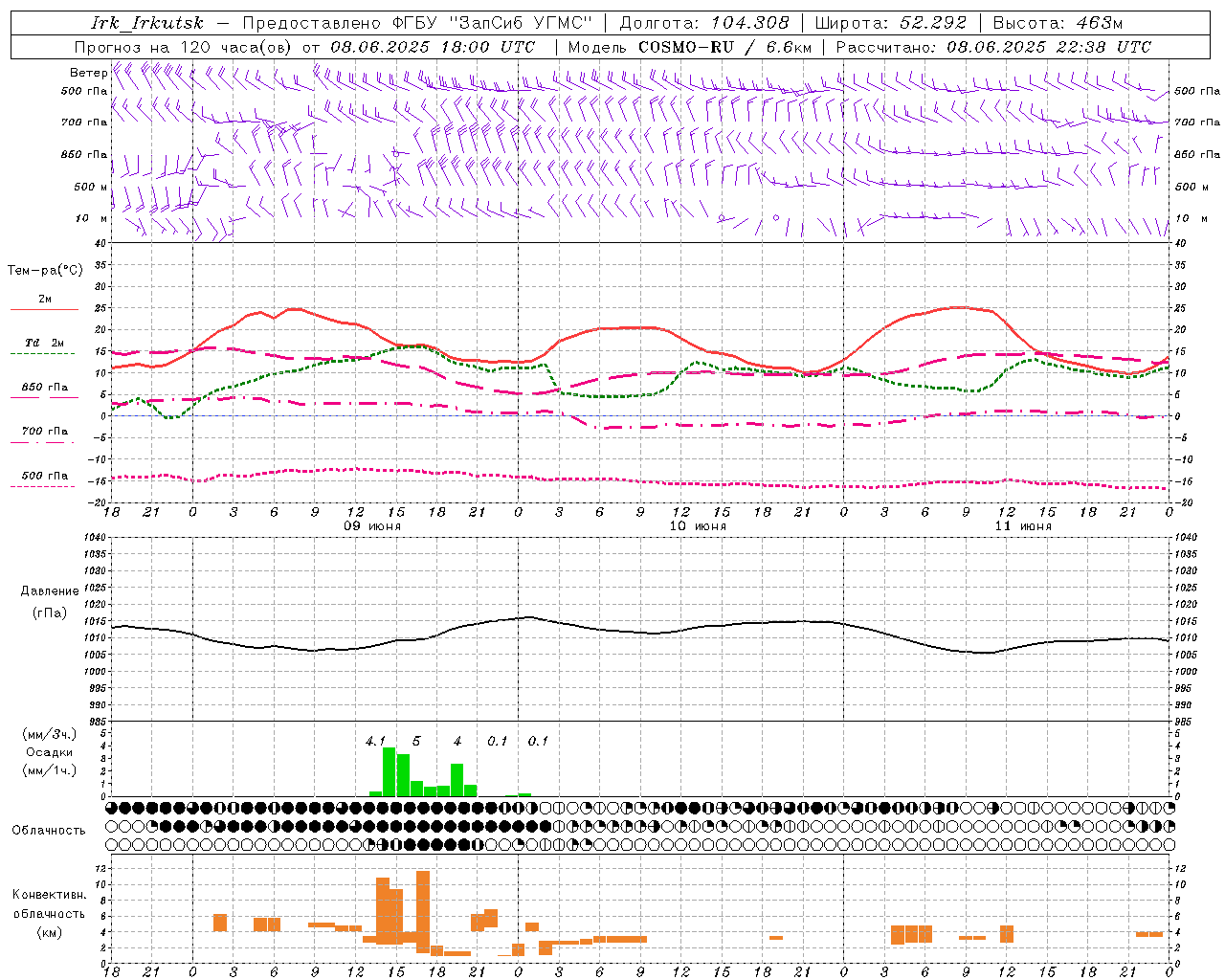Click the '(гПа)' pressure unit label

50,613
